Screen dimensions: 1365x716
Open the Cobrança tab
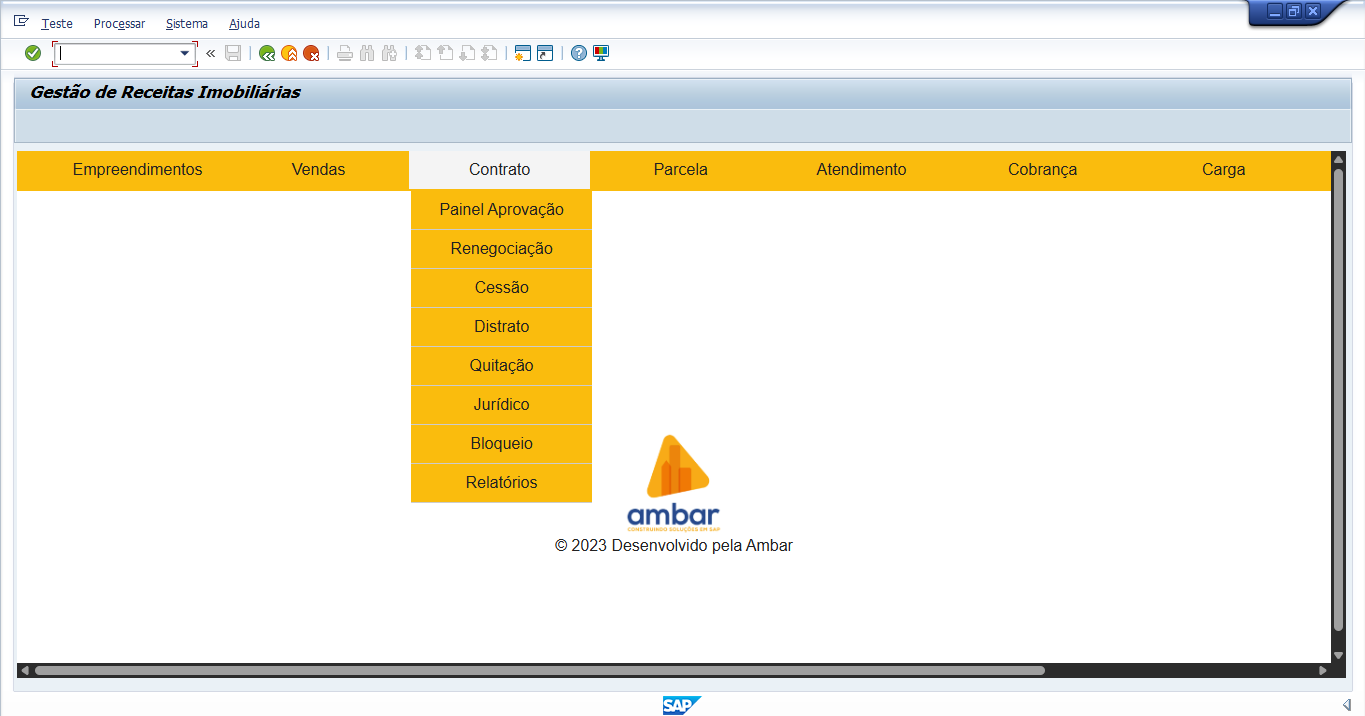click(x=1042, y=170)
